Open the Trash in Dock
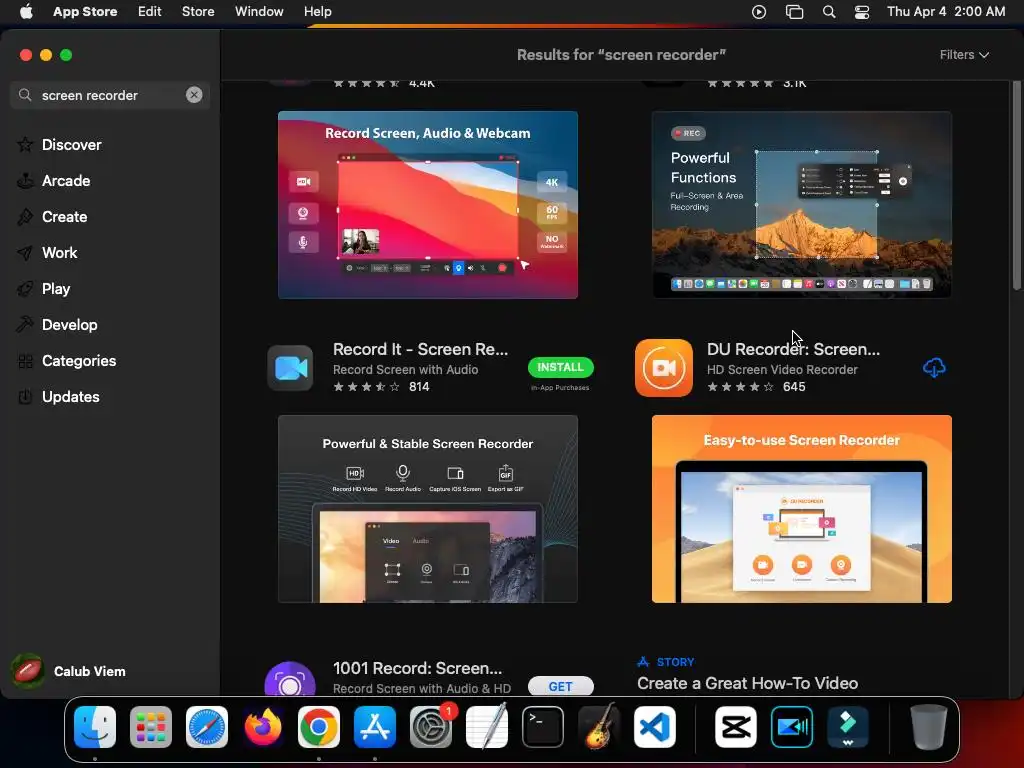 (929, 727)
